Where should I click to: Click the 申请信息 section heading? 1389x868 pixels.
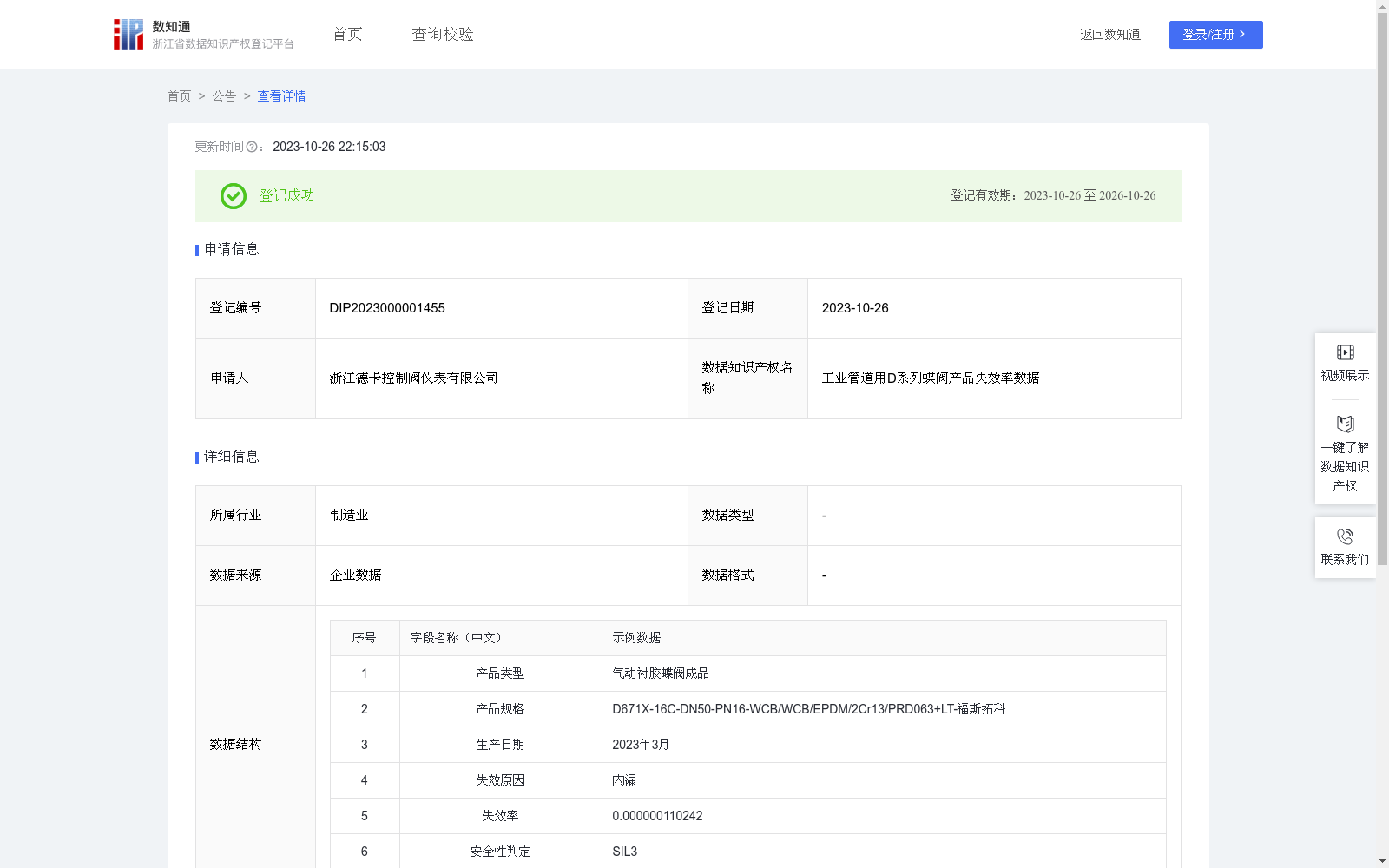pos(232,250)
